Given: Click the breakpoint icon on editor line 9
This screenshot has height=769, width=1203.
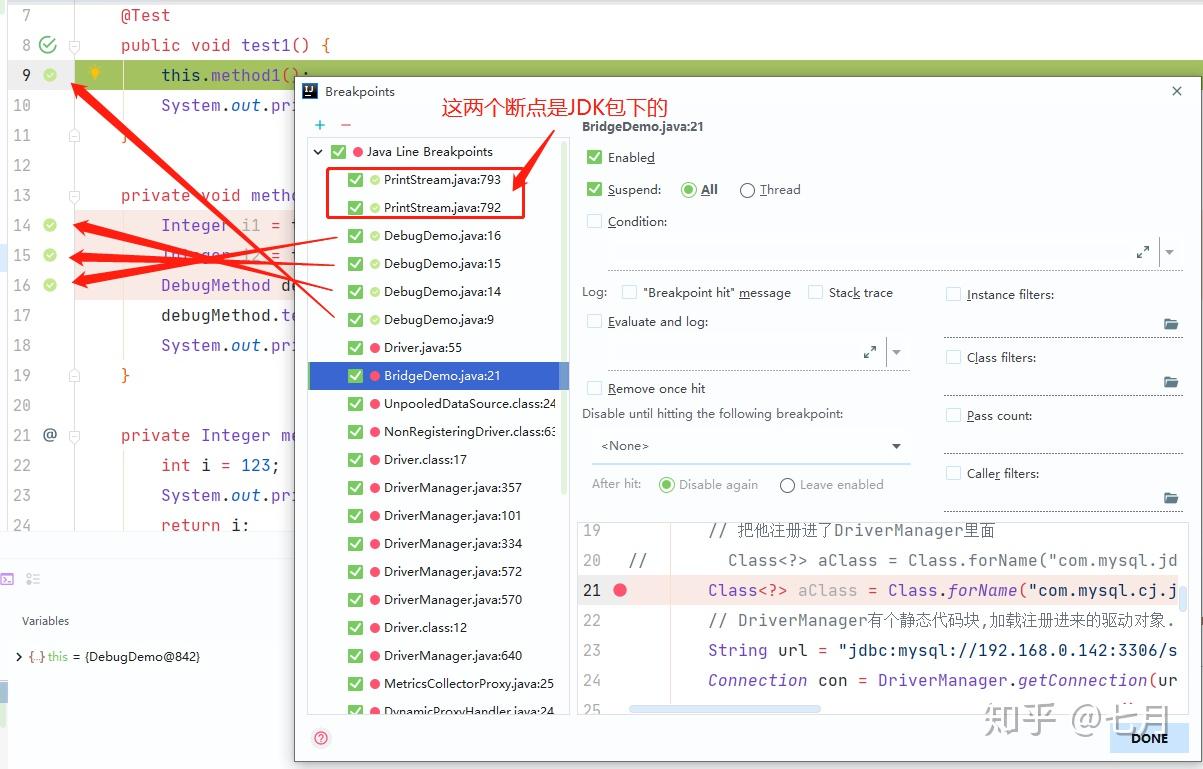Looking at the screenshot, I should 50,75.
